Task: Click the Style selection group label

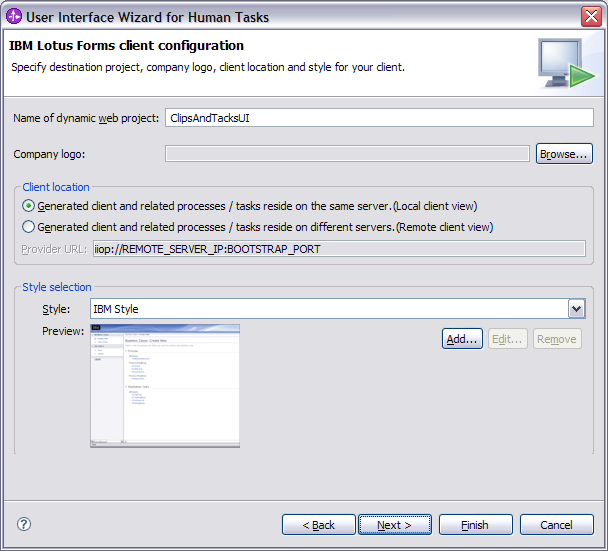Action: click(x=57, y=287)
